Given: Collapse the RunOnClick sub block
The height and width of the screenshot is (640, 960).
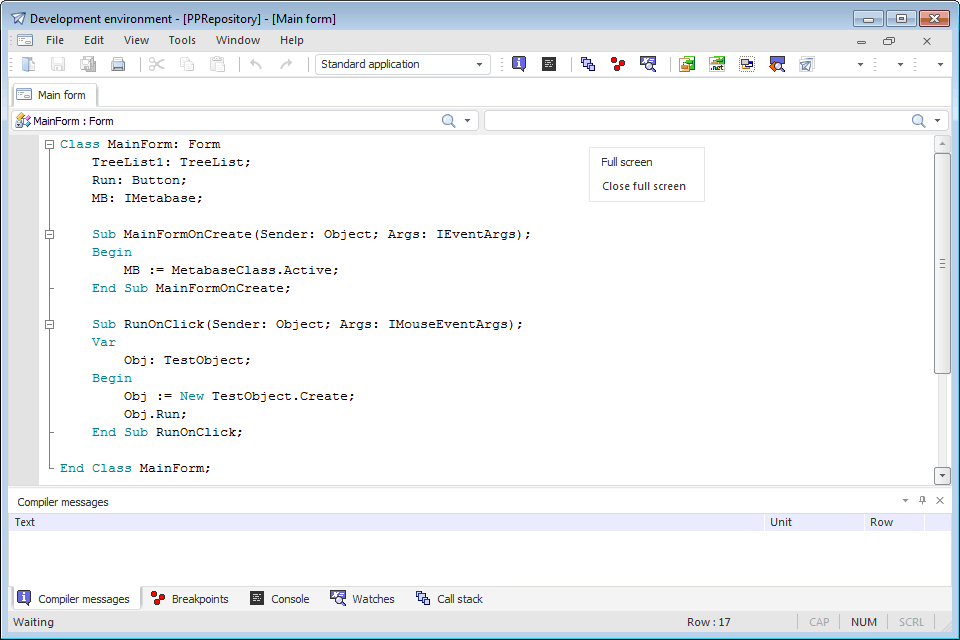Looking at the screenshot, I should pos(50,325).
